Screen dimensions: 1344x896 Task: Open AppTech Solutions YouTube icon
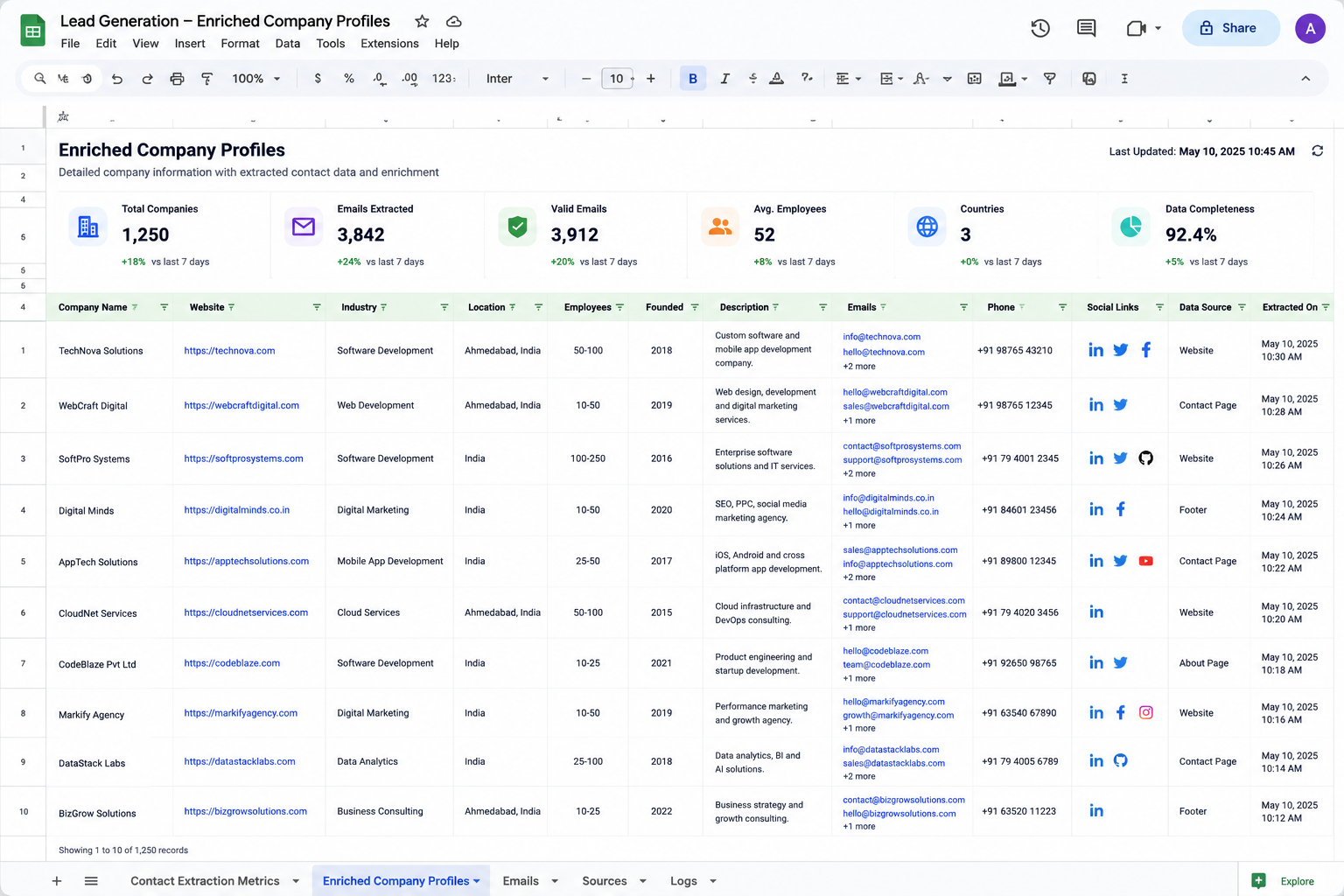[1145, 561]
